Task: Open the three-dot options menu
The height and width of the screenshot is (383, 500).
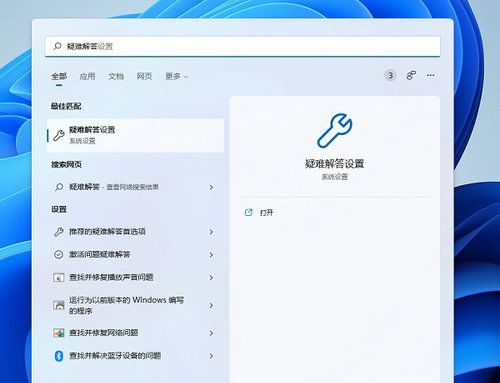Action: (x=430, y=75)
